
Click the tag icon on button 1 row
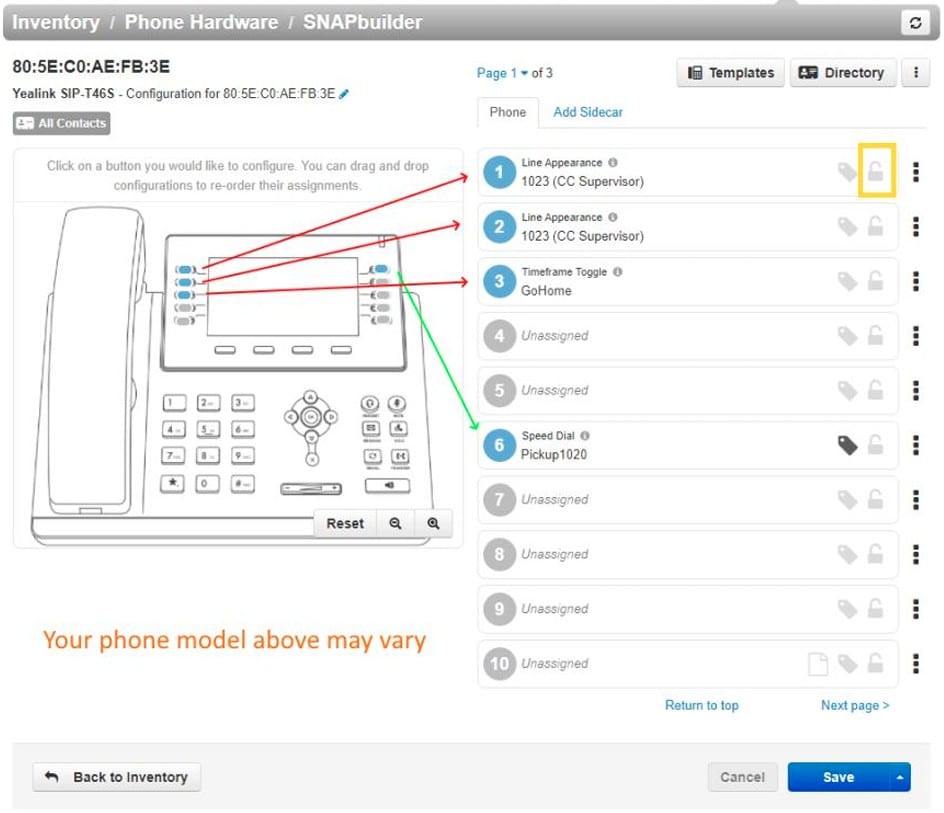847,172
